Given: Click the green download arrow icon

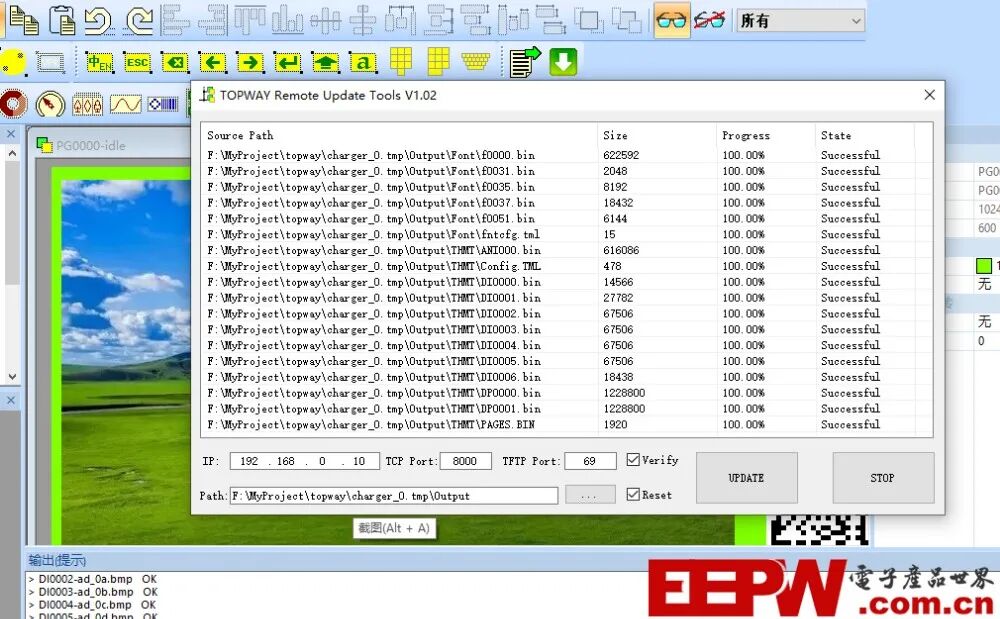Looking at the screenshot, I should (563, 62).
